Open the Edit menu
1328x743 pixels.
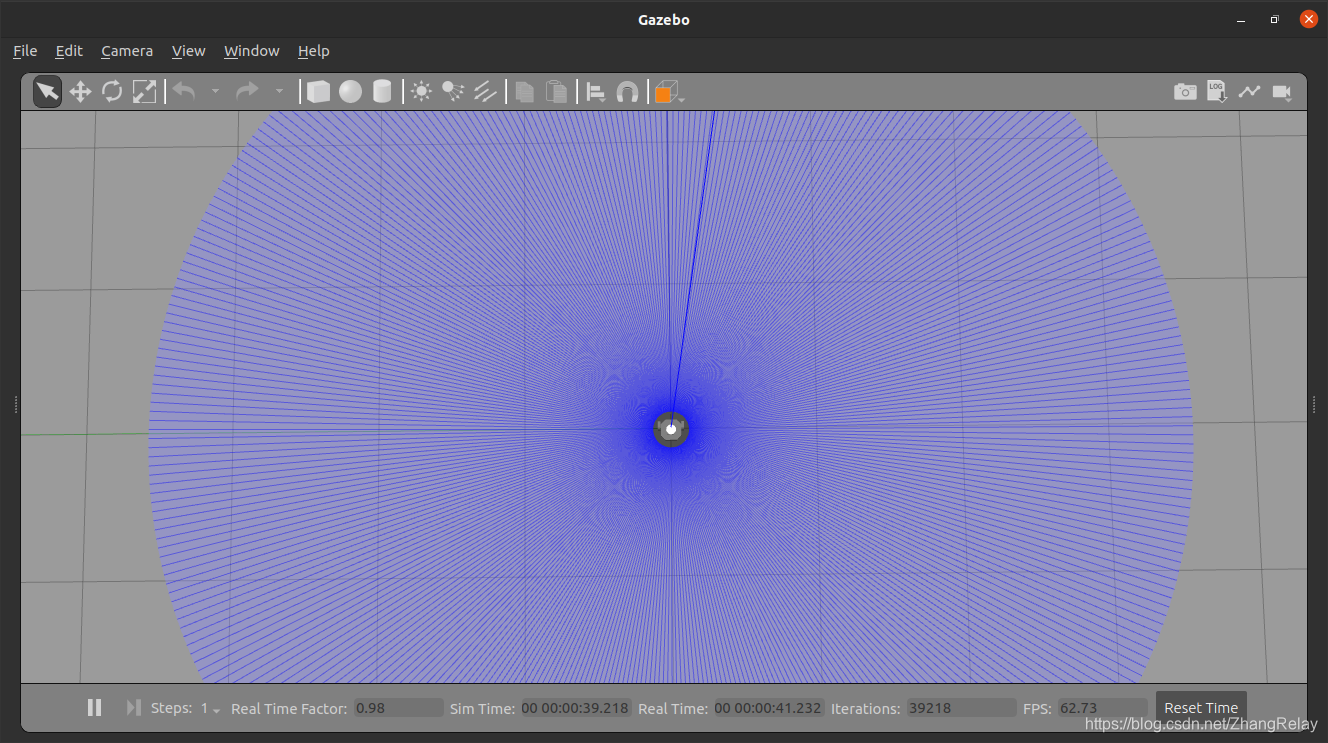(69, 51)
